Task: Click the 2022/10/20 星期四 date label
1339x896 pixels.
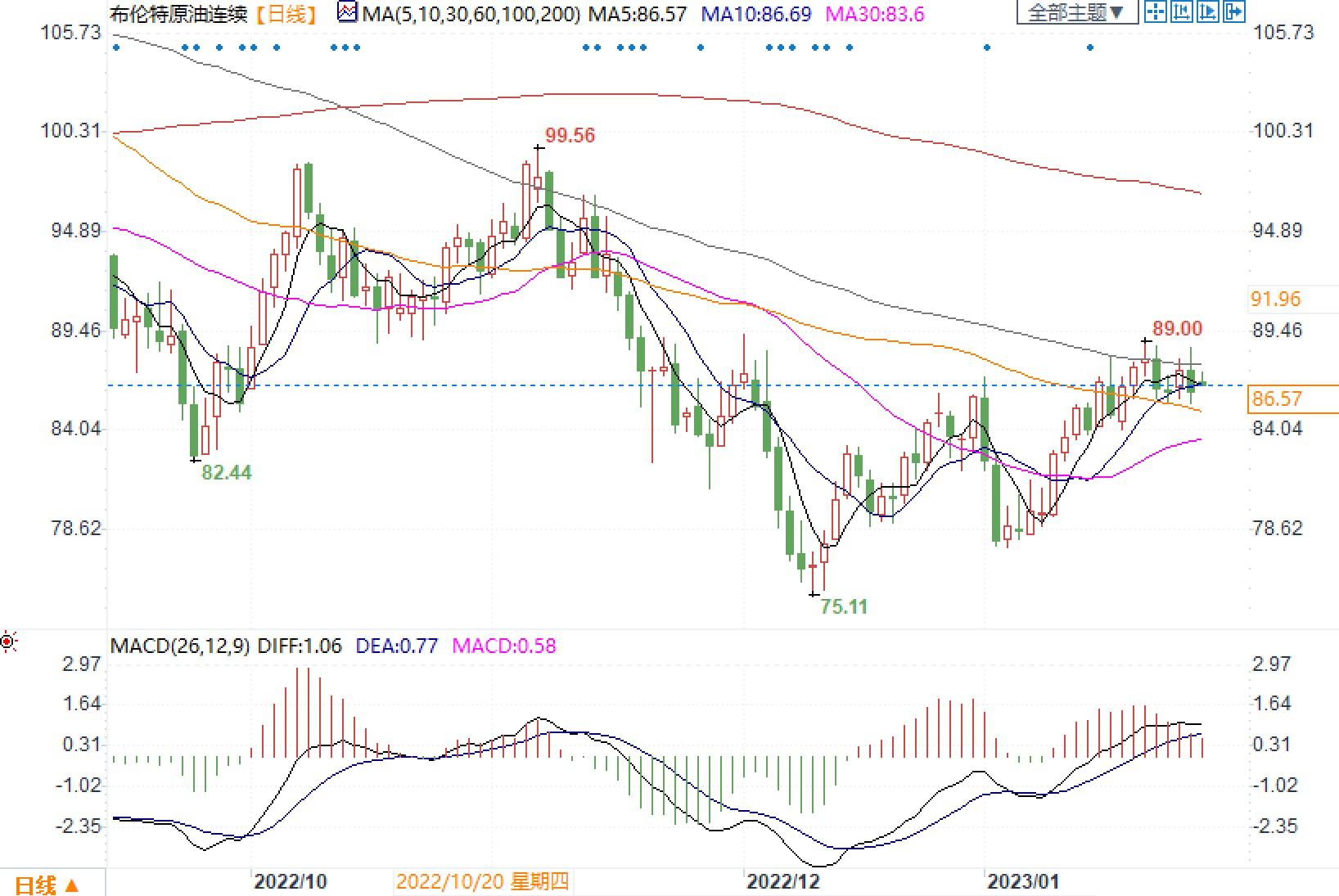Action: pos(482,881)
